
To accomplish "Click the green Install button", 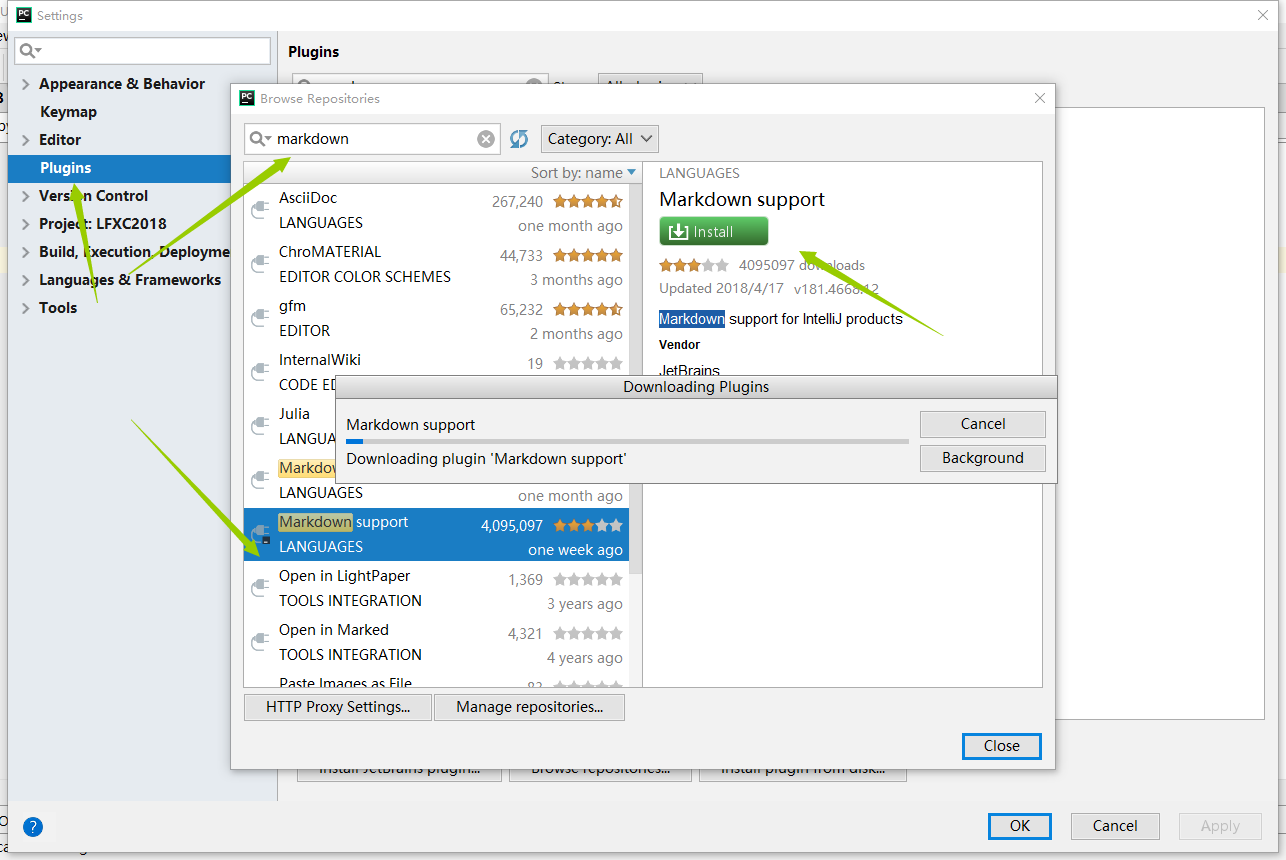I will [714, 231].
